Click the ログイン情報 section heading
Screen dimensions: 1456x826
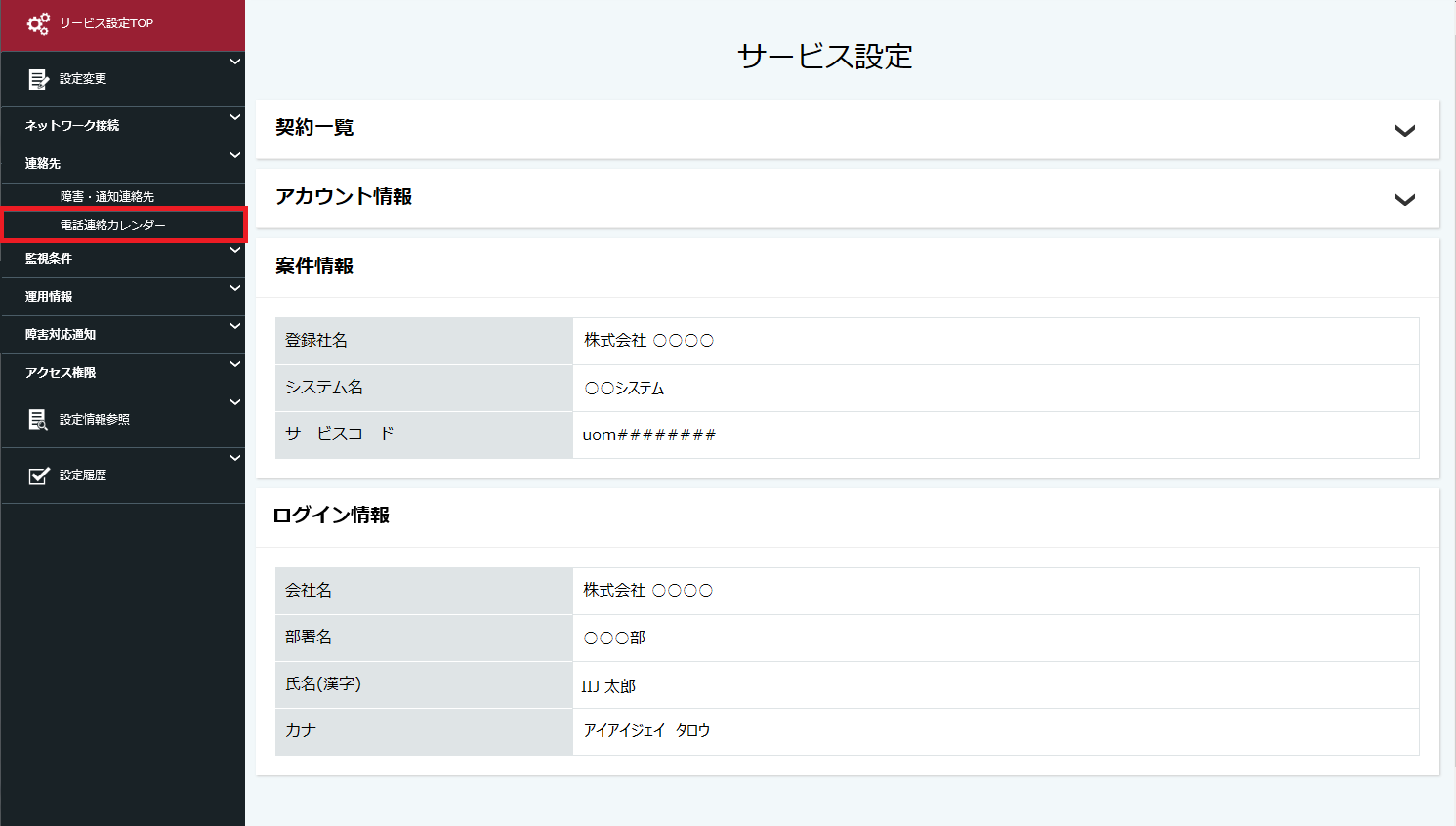(x=331, y=516)
